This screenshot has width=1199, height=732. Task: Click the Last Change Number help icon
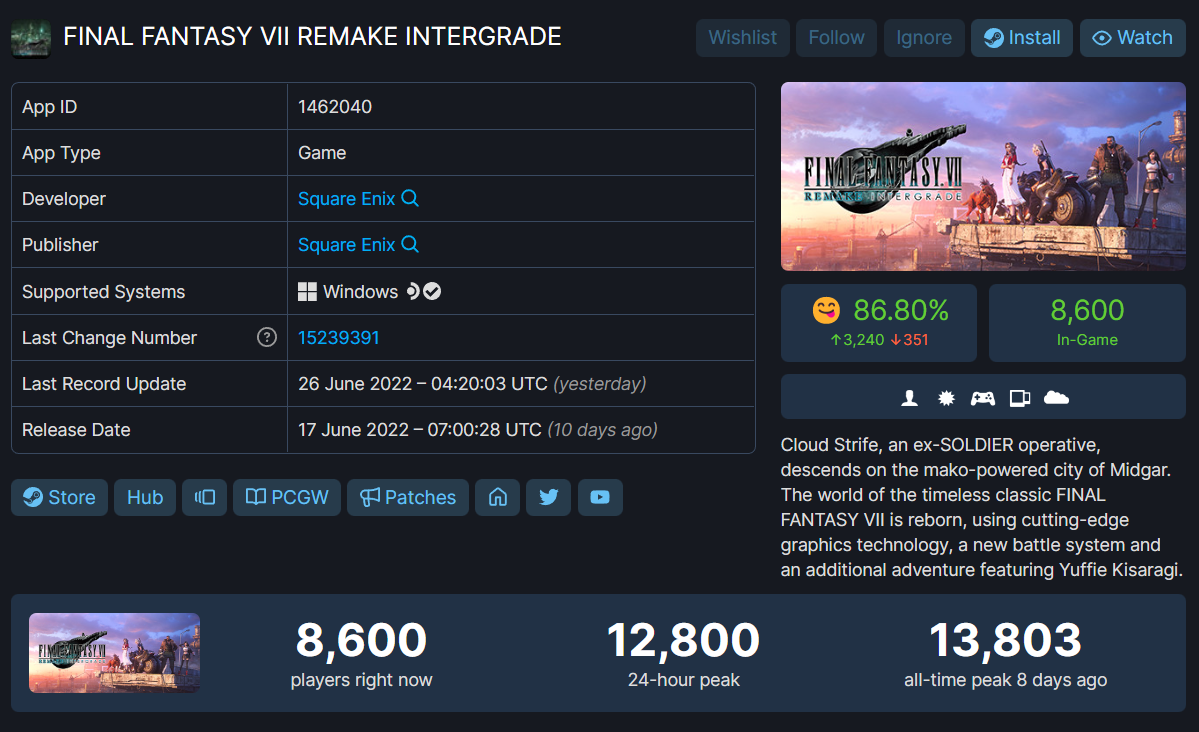pyautogui.click(x=267, y=337)
